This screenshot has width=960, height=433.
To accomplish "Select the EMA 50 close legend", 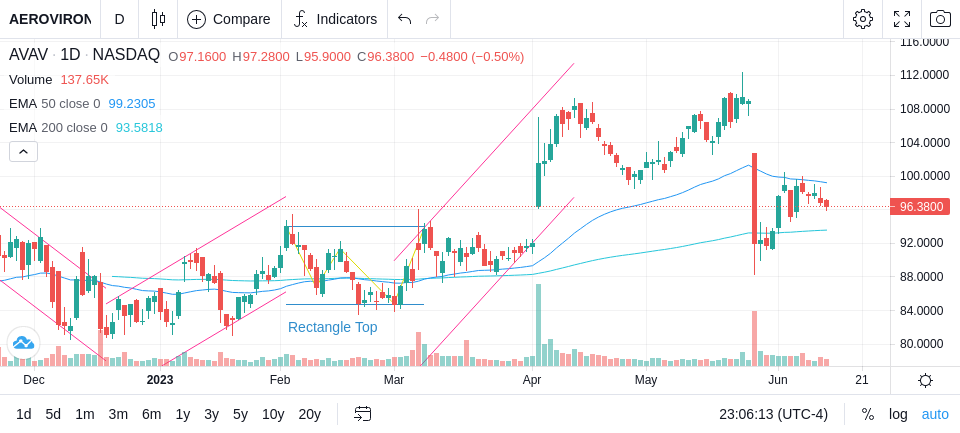I will click(54, 104).
